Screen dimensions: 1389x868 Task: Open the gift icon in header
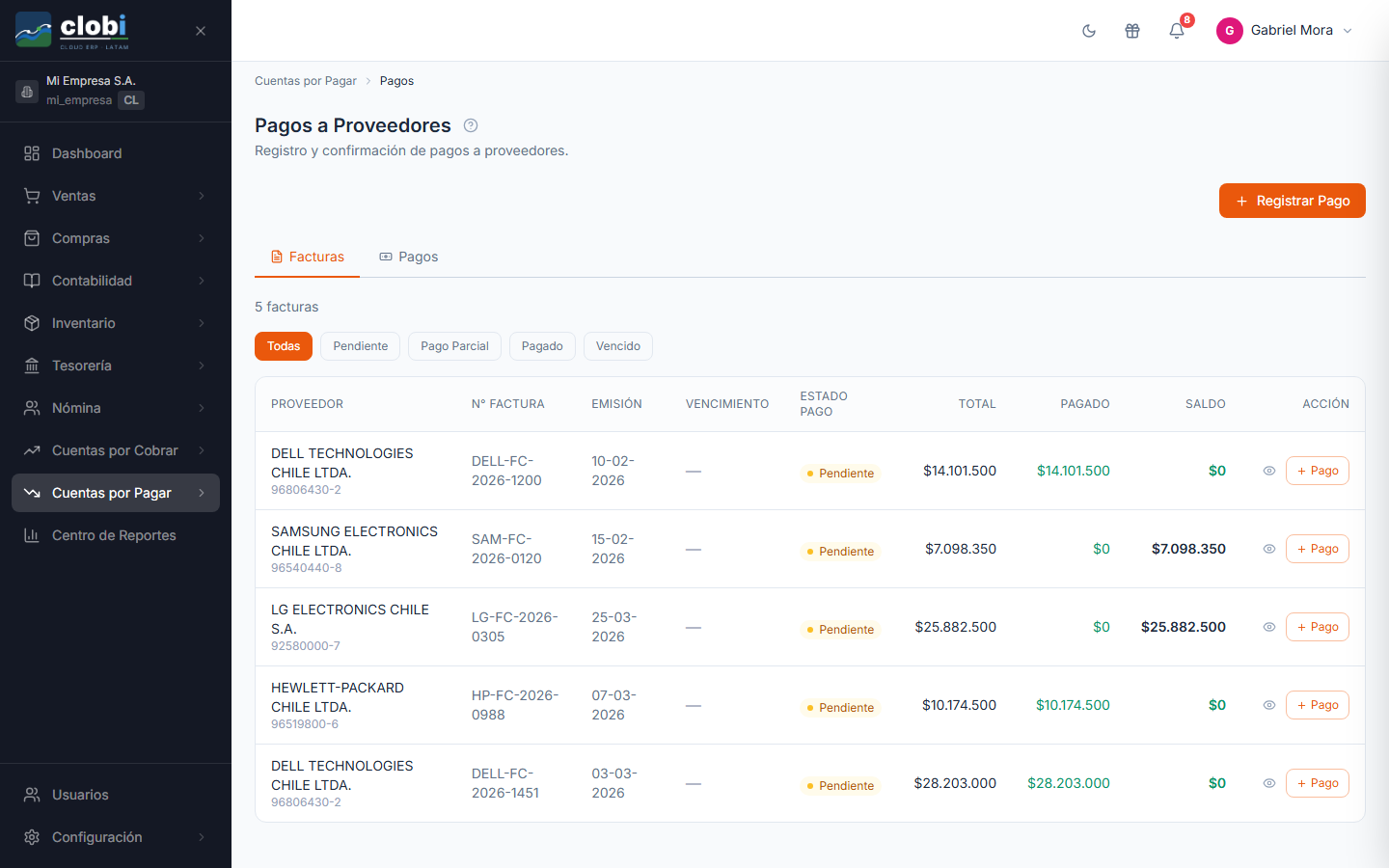point(1132,31)
